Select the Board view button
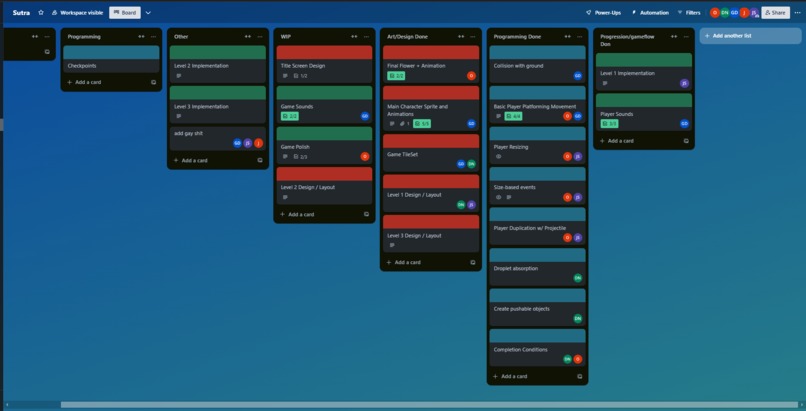Screen dimensions: 806x411 click(124, 13)
